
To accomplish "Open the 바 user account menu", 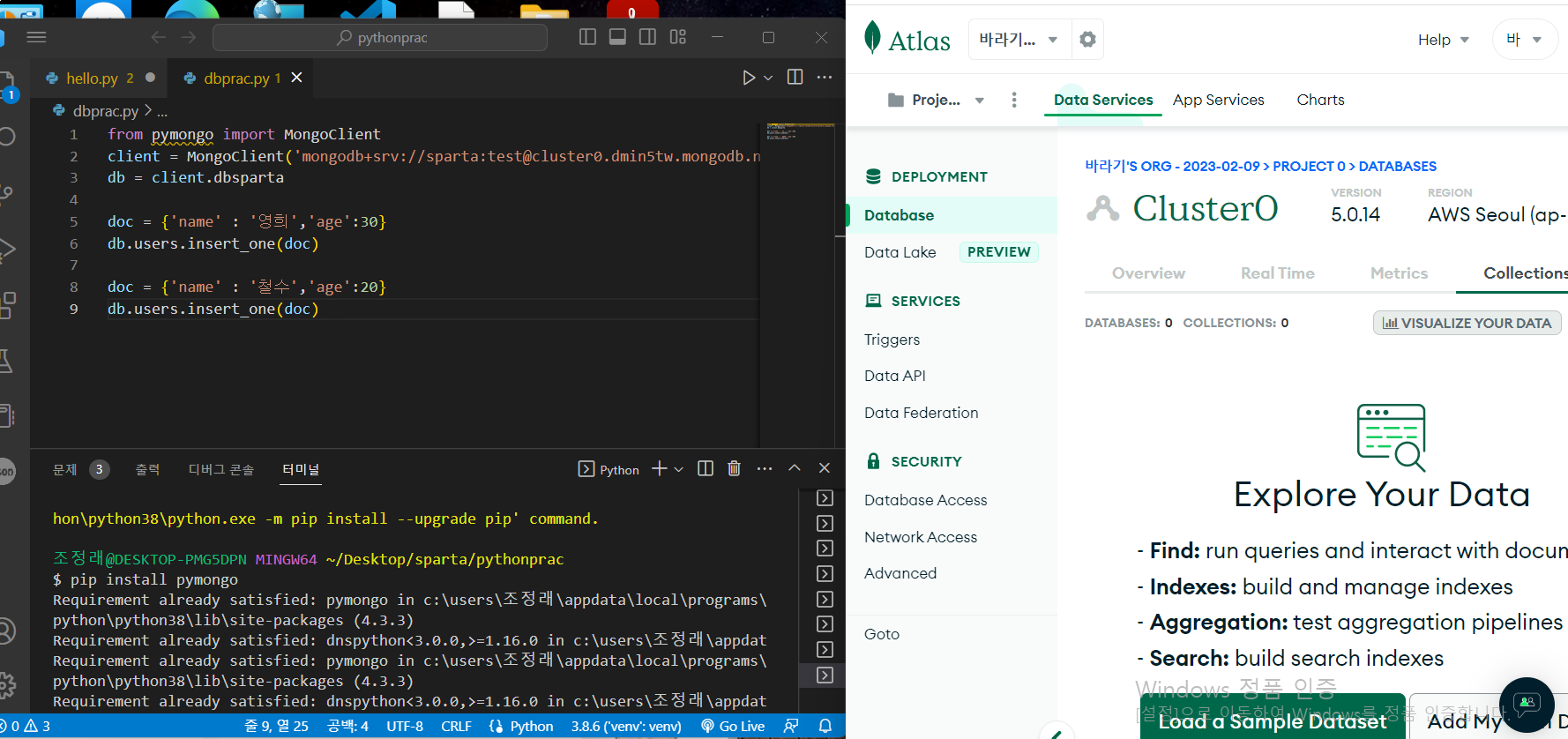I will [1524, 40].
